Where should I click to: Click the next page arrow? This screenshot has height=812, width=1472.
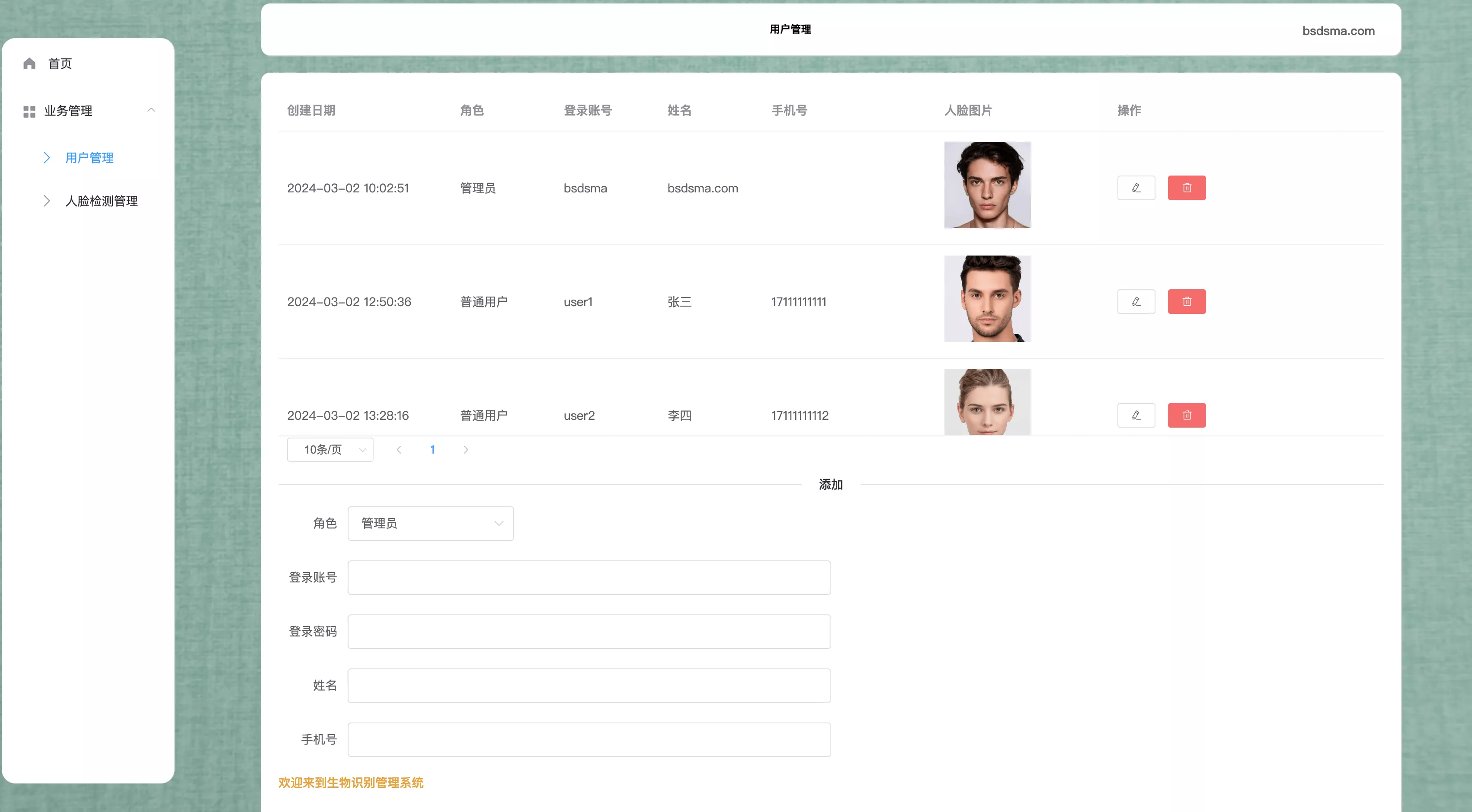point(466,450)
